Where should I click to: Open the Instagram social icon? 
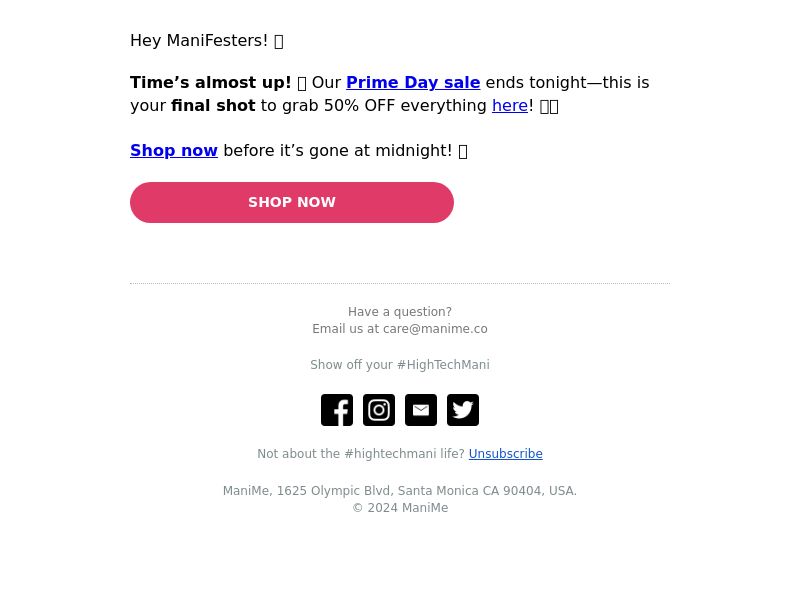(379, 410)
